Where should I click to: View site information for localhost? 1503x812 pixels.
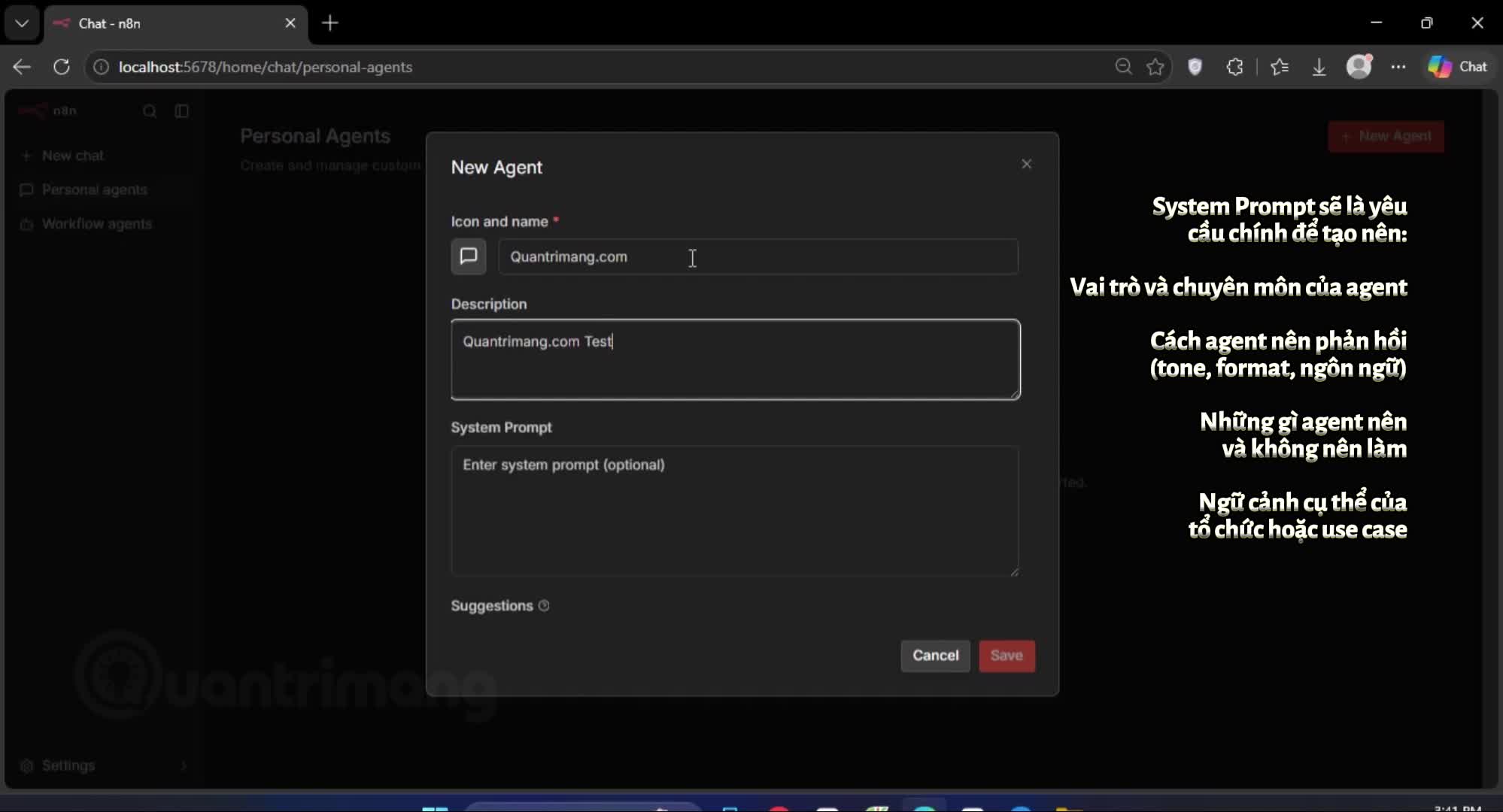tap(101, 67)
